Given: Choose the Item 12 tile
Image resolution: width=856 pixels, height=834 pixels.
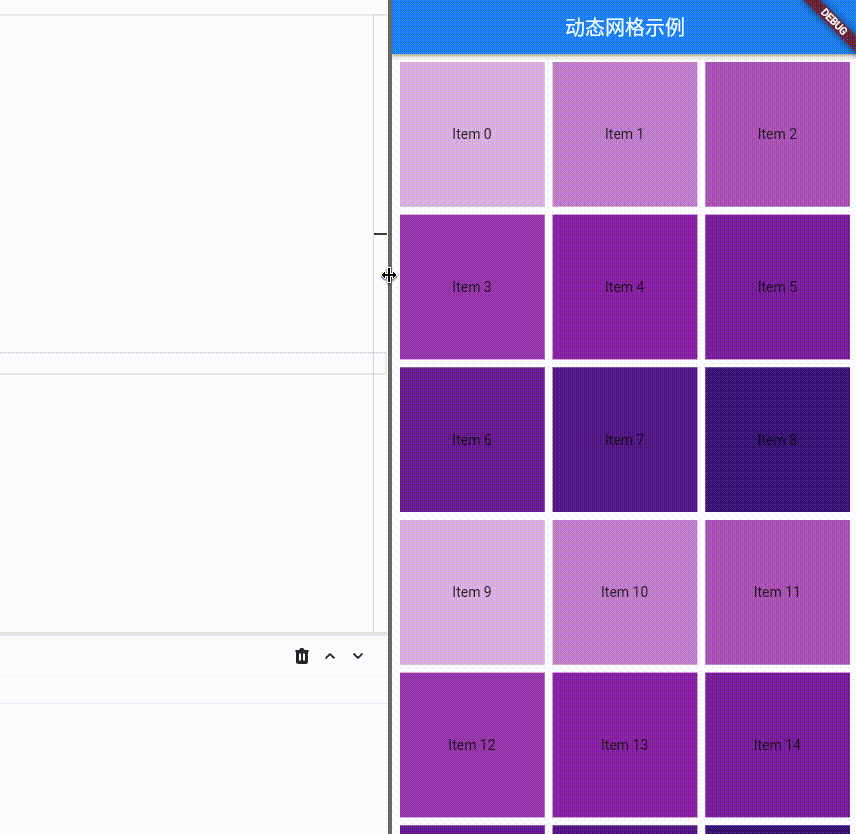Looking at the screenshot, I should tap(472, 745).
